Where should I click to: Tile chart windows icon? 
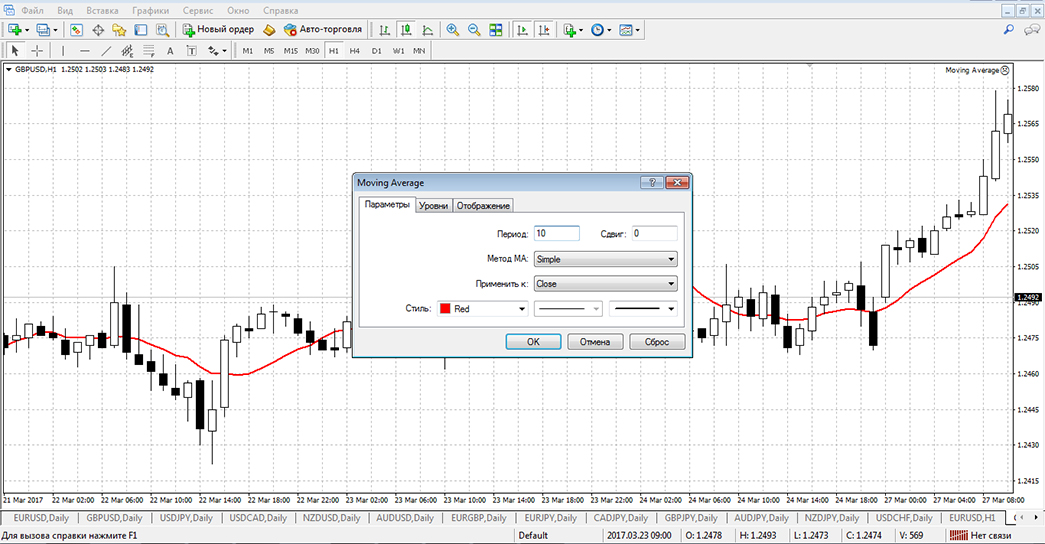(496, 29)
